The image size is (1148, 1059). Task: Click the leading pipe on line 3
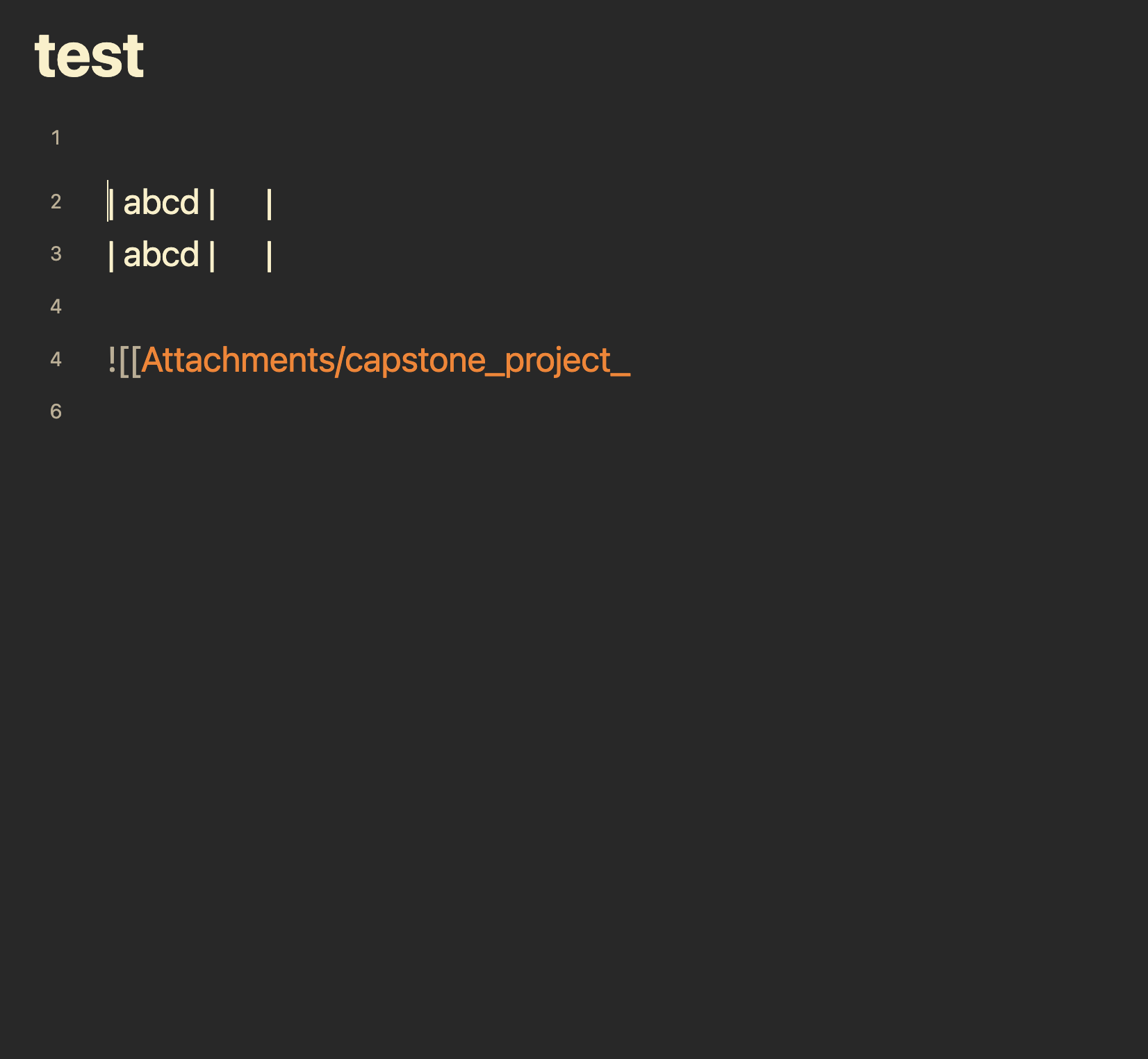pos(111,256)
